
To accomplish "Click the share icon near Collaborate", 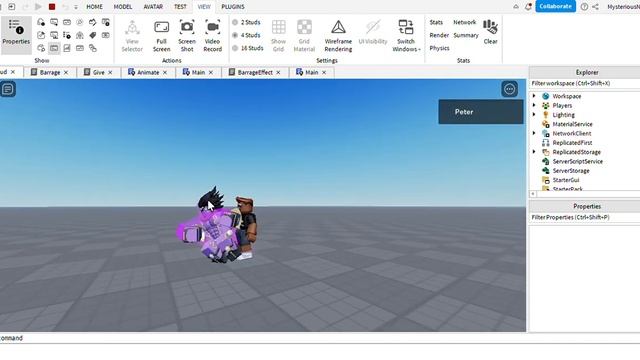I will coord(596,7).
